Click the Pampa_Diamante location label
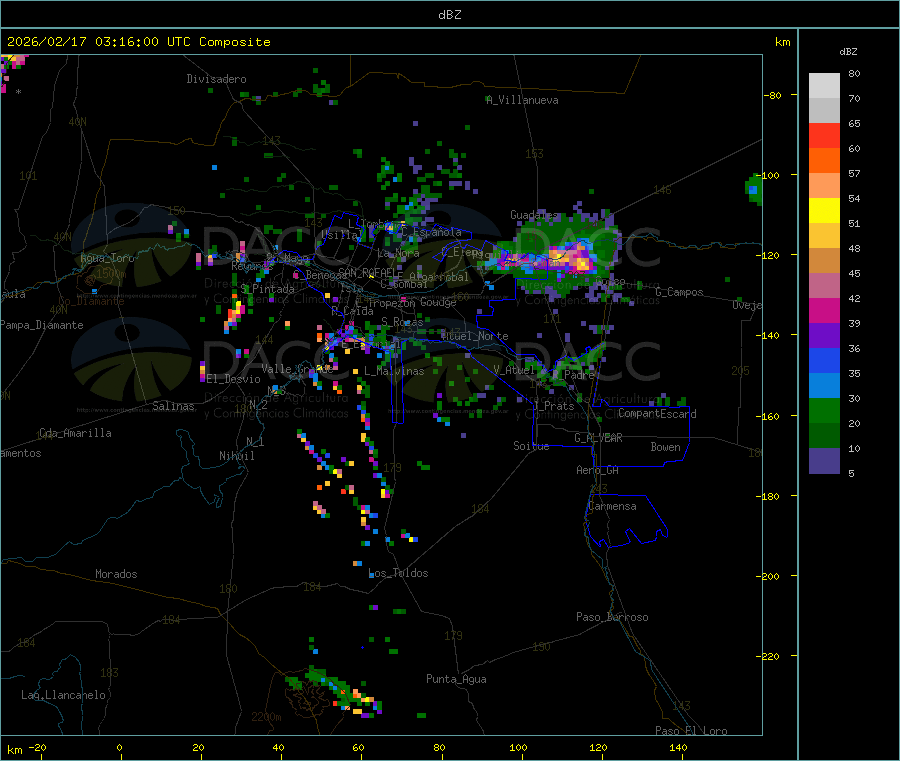 (x=41, y=325)
